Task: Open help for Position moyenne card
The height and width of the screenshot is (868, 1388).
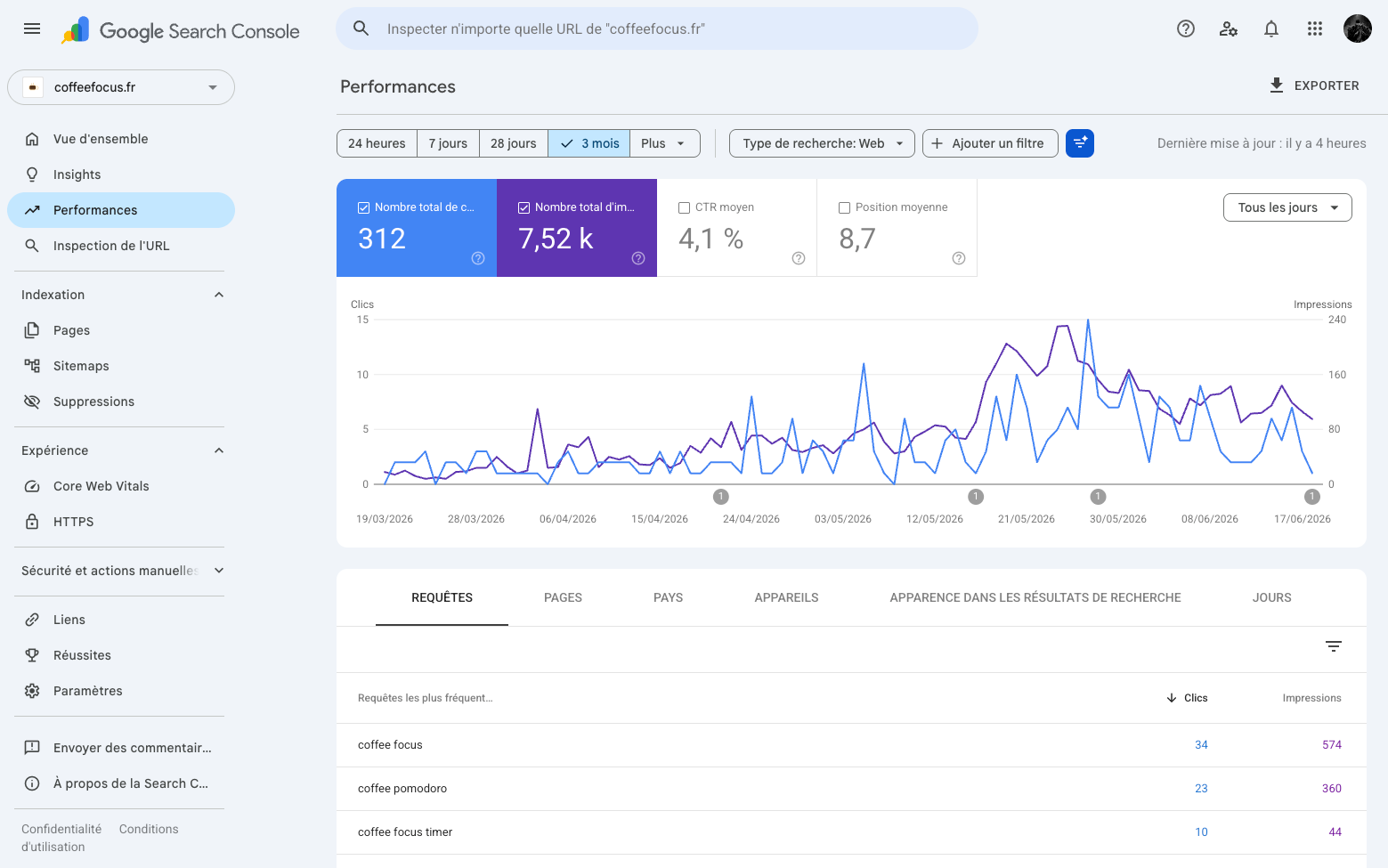Action: [x=959, y=258]
